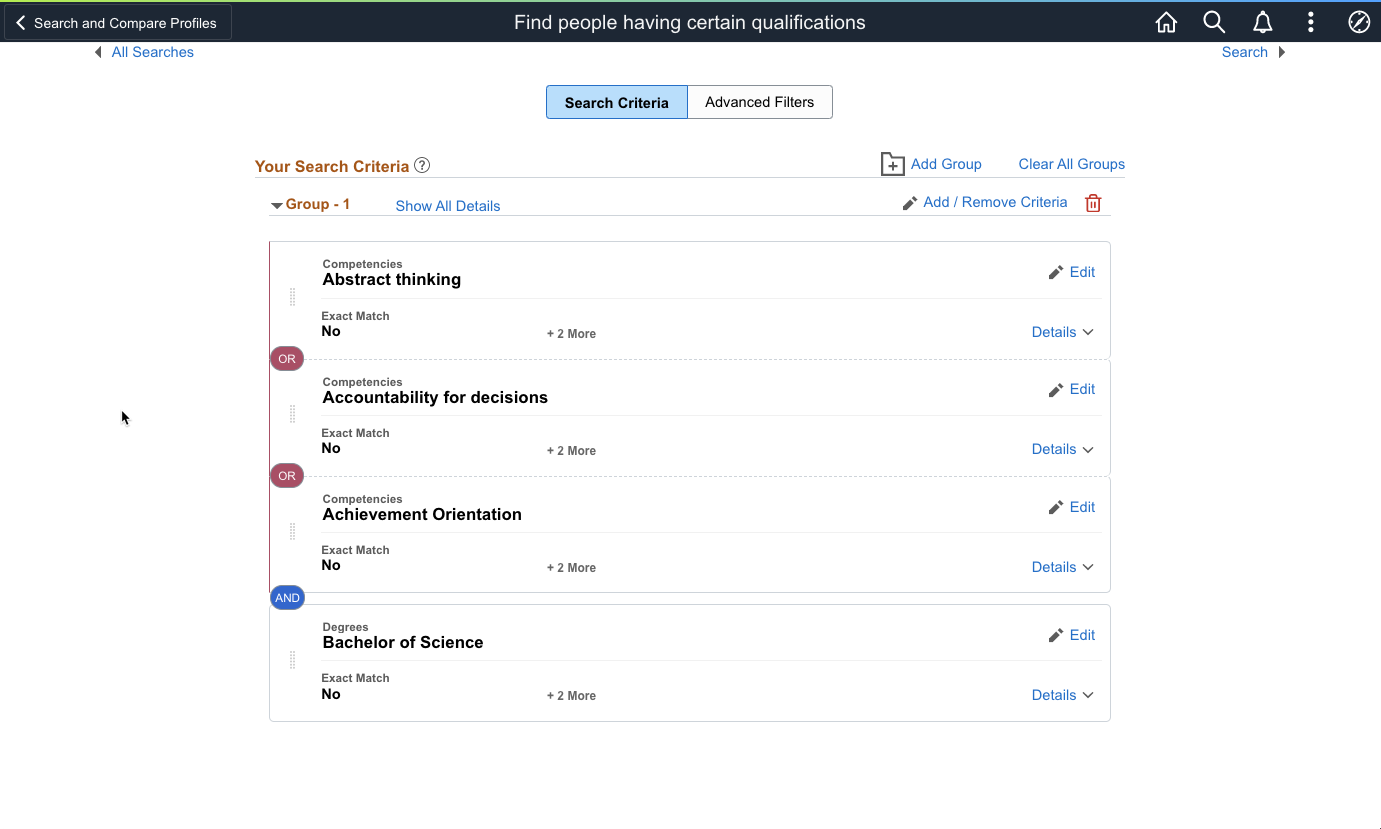
Task: Click the Home icon in header
Action: pyautogui.click(x=1166, y=22)
